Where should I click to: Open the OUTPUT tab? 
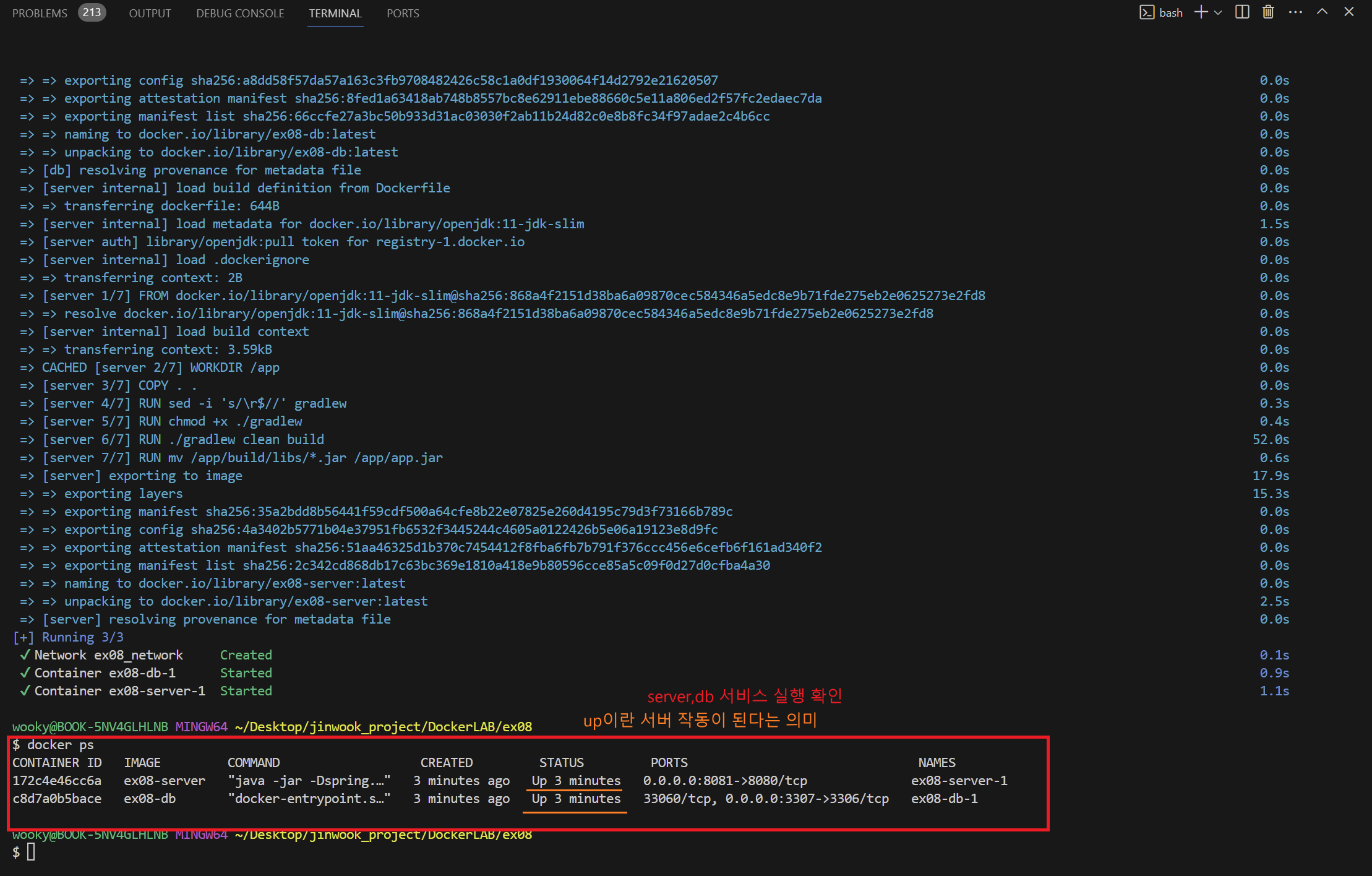click(x=150, y=14)
